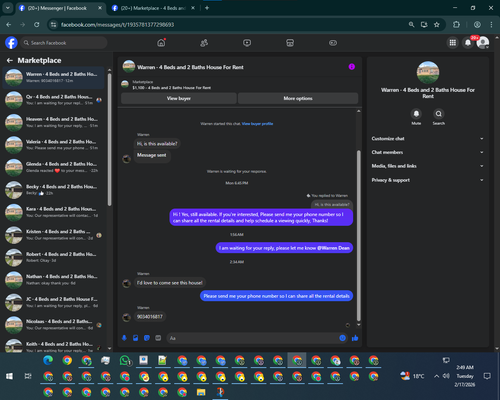
Task: Click the browser address bar URL
Action: (x=117, y=25)
